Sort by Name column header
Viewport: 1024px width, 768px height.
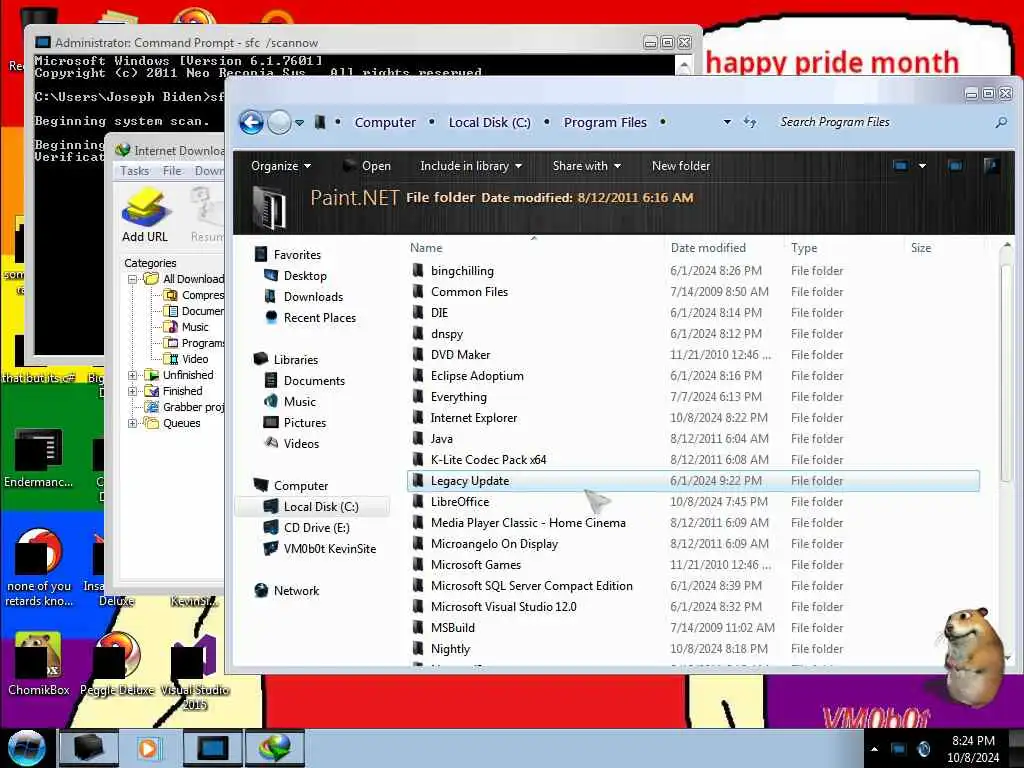426,248
